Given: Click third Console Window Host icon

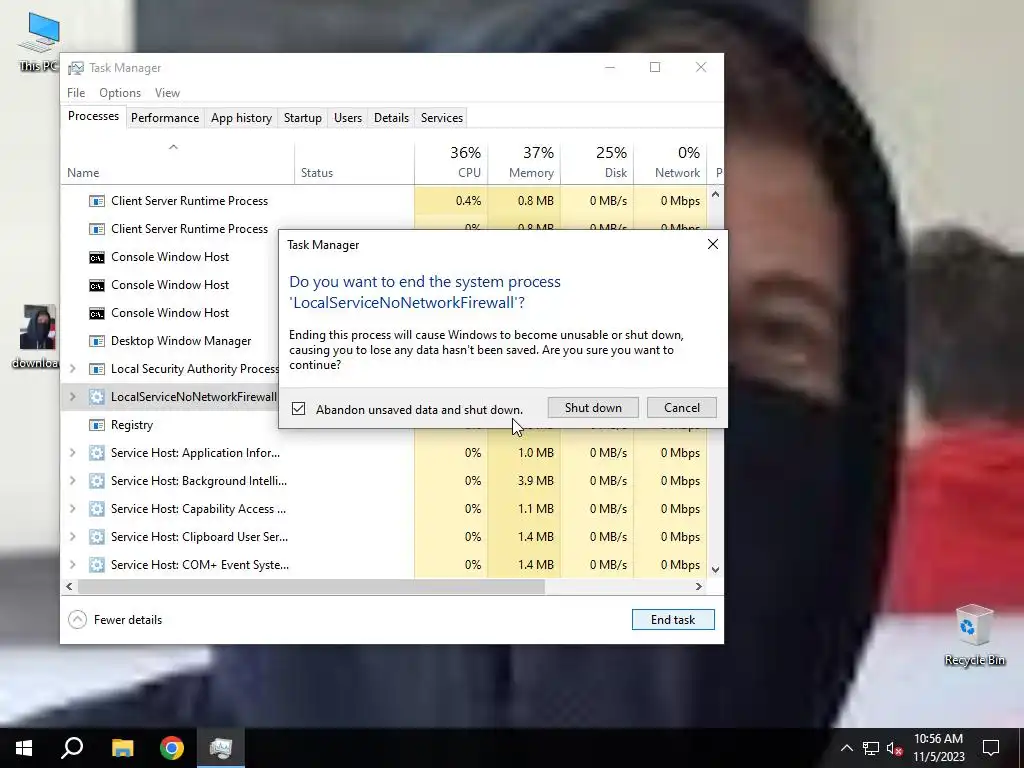Looking at the screenshot, I should (97, 313).
